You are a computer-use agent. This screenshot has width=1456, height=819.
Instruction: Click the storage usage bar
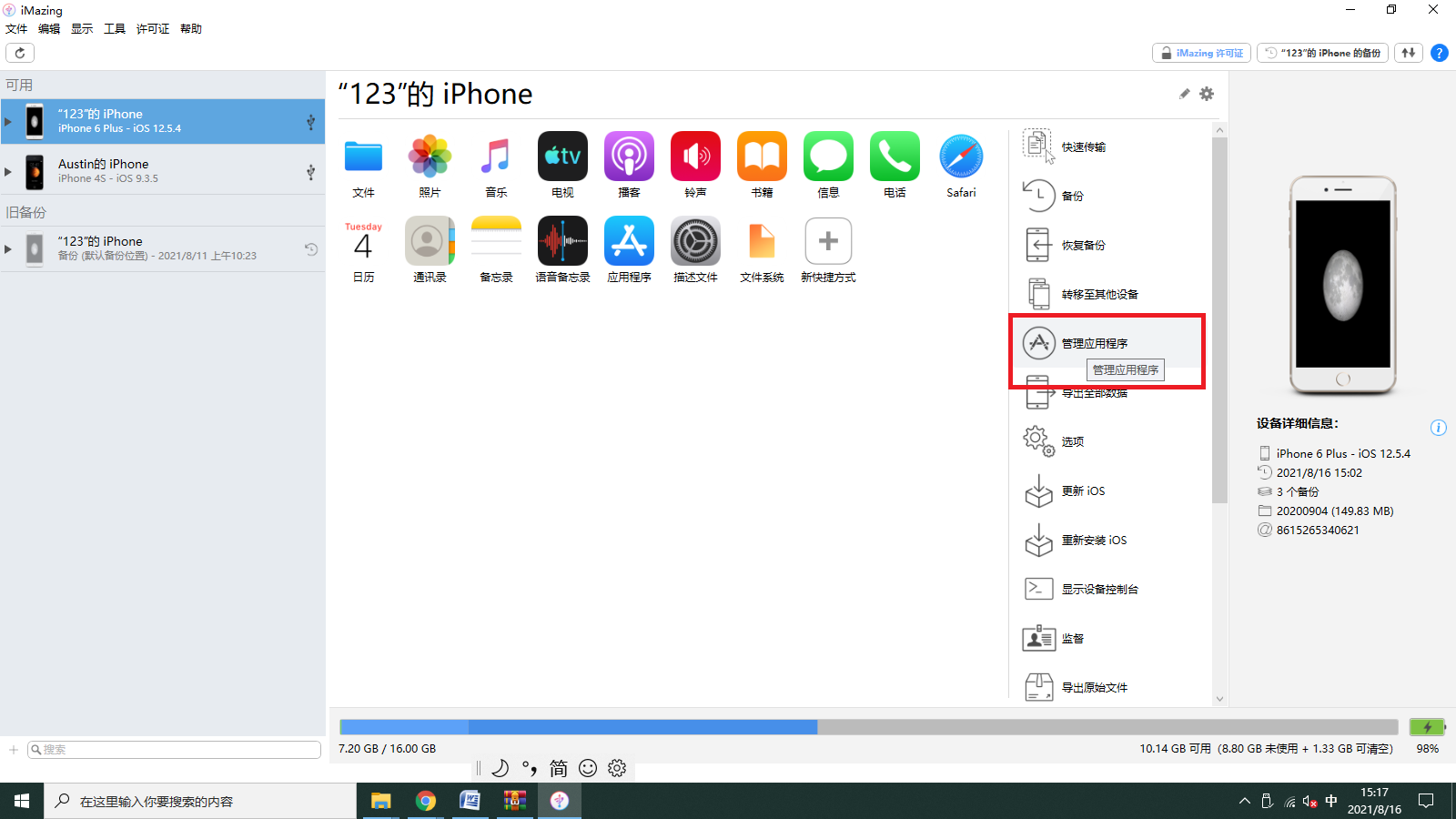coord(868,727)
